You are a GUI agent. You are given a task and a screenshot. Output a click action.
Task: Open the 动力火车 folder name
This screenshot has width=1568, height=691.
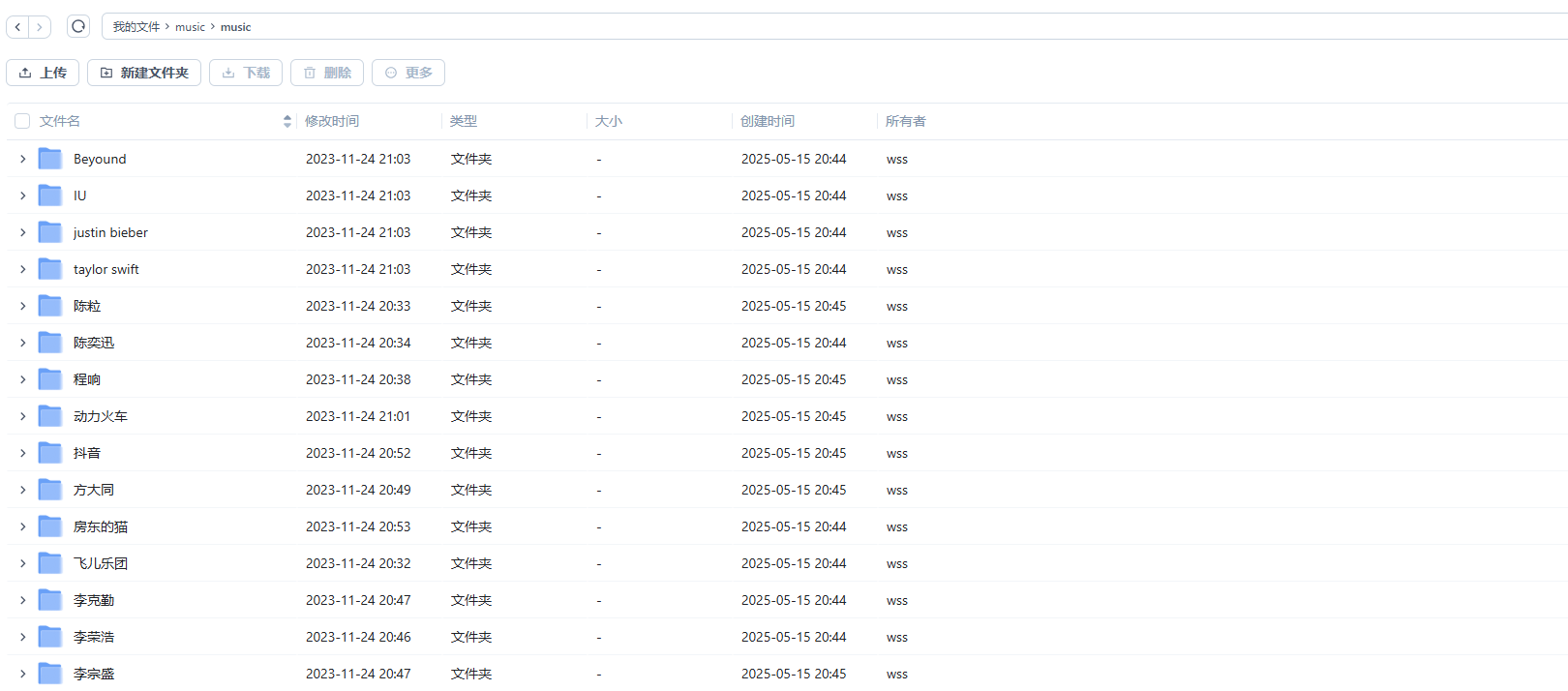pyautogui.click(x=101, y=416)
